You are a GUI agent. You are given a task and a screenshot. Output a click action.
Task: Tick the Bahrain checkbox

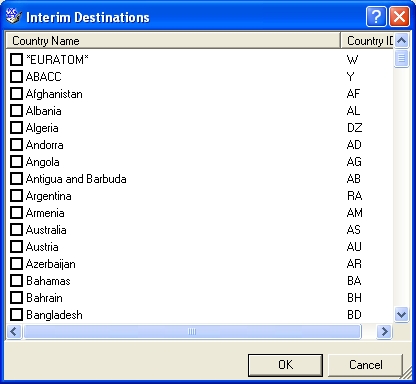16,298
